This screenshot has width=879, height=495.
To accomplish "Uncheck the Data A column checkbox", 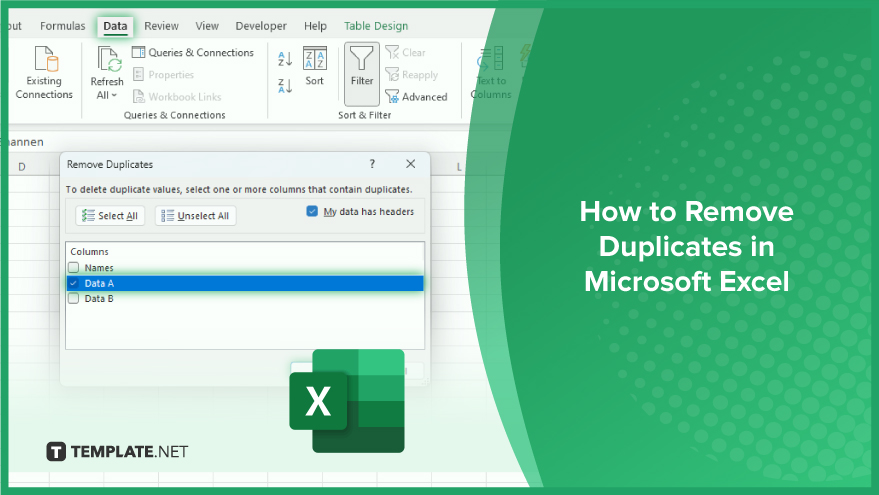I will 73,283.
